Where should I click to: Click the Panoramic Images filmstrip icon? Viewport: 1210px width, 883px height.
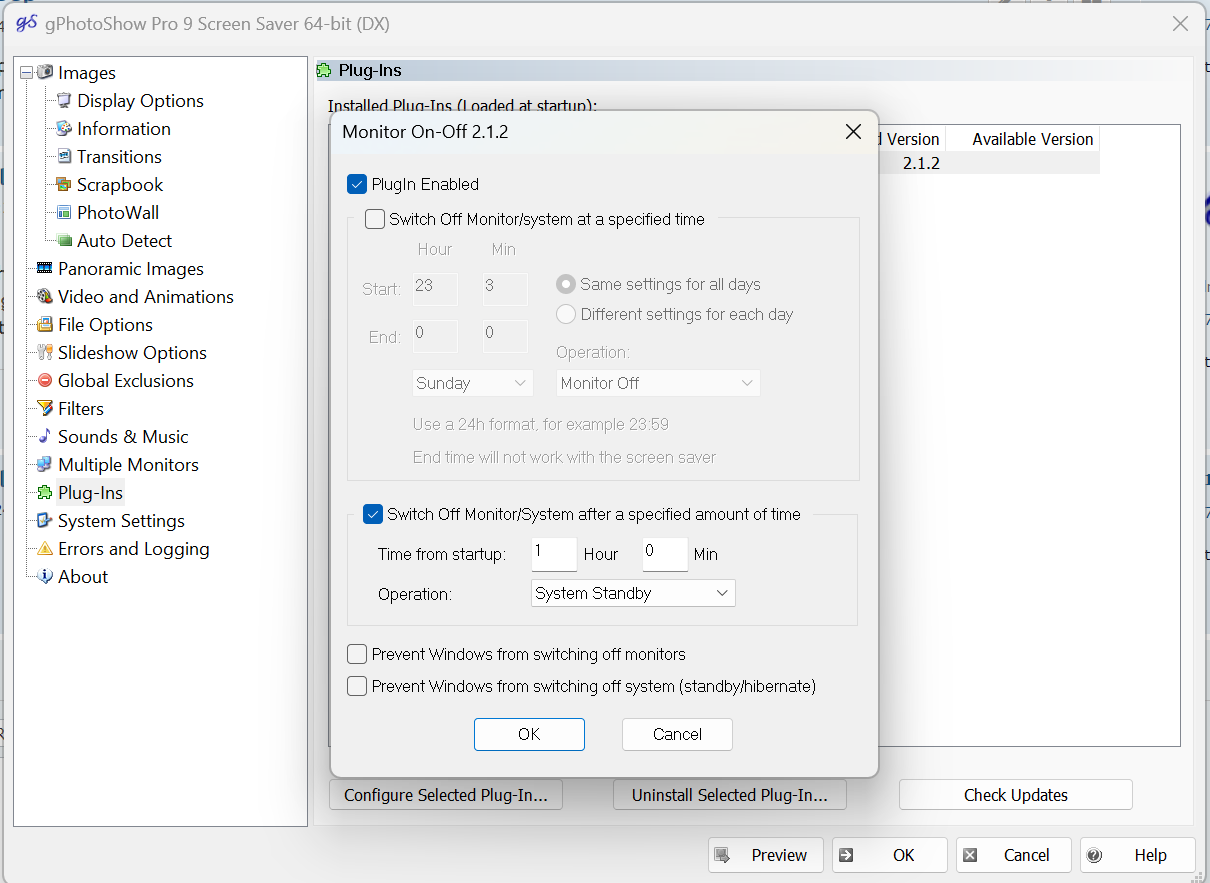coord(44,268)
